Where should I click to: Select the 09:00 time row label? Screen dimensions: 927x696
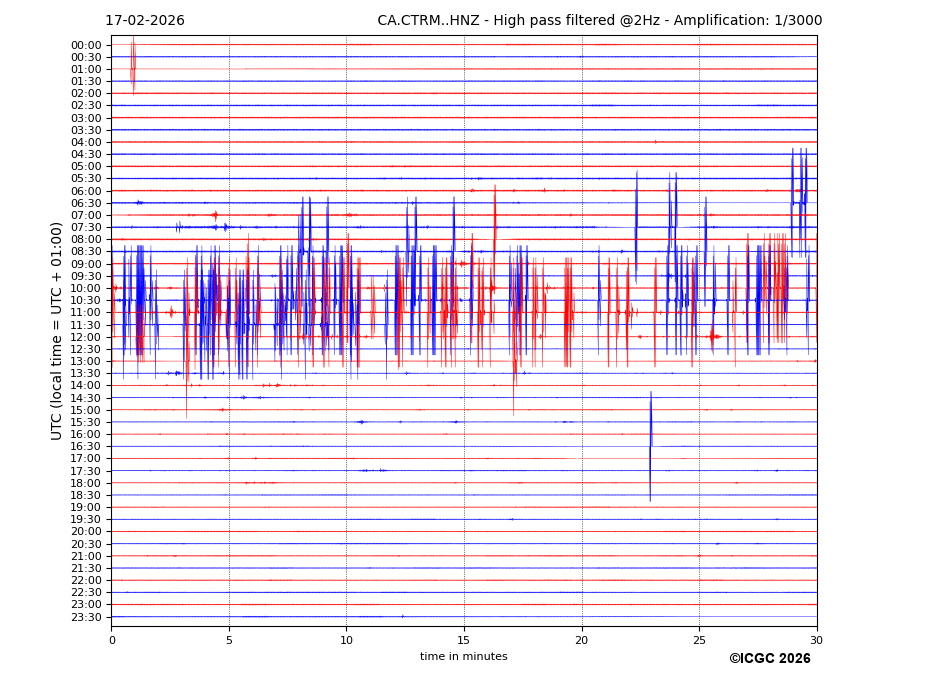pyautogui.click(x=86, y=264)
